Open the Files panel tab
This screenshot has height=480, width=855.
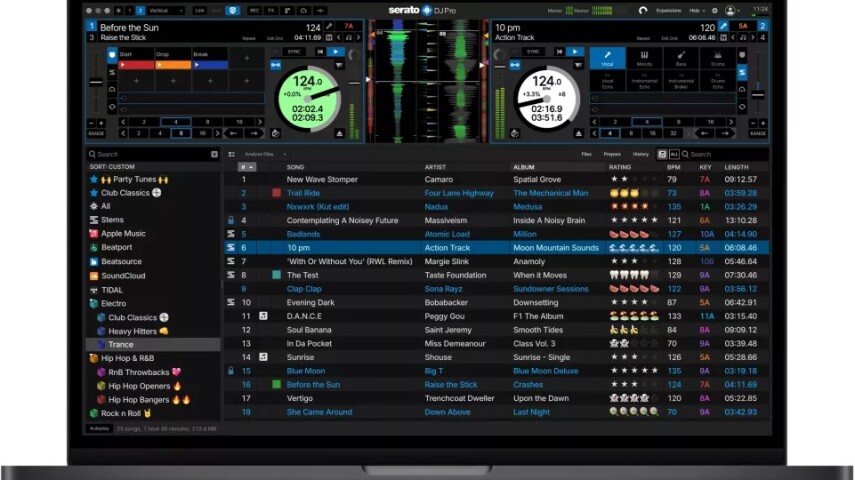586,154
